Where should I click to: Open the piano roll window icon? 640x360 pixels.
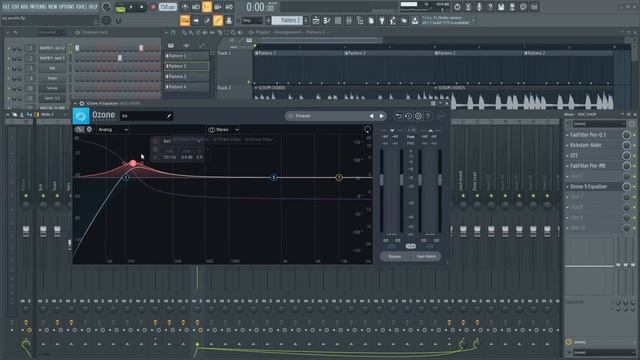(x=327, y=20)
